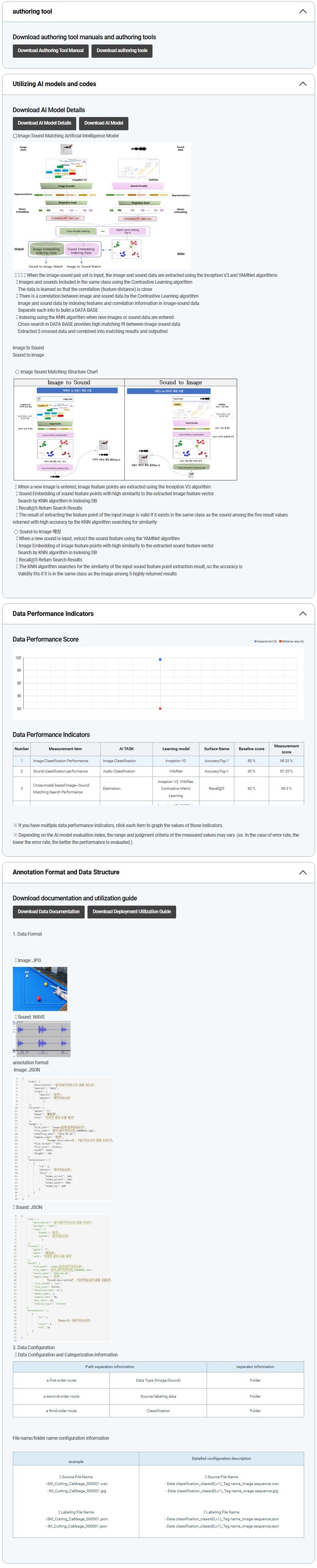Download the Data Documentation file
Viewport: 317px width, 1568px height.
pyautogui.click(x=49, y=911)
